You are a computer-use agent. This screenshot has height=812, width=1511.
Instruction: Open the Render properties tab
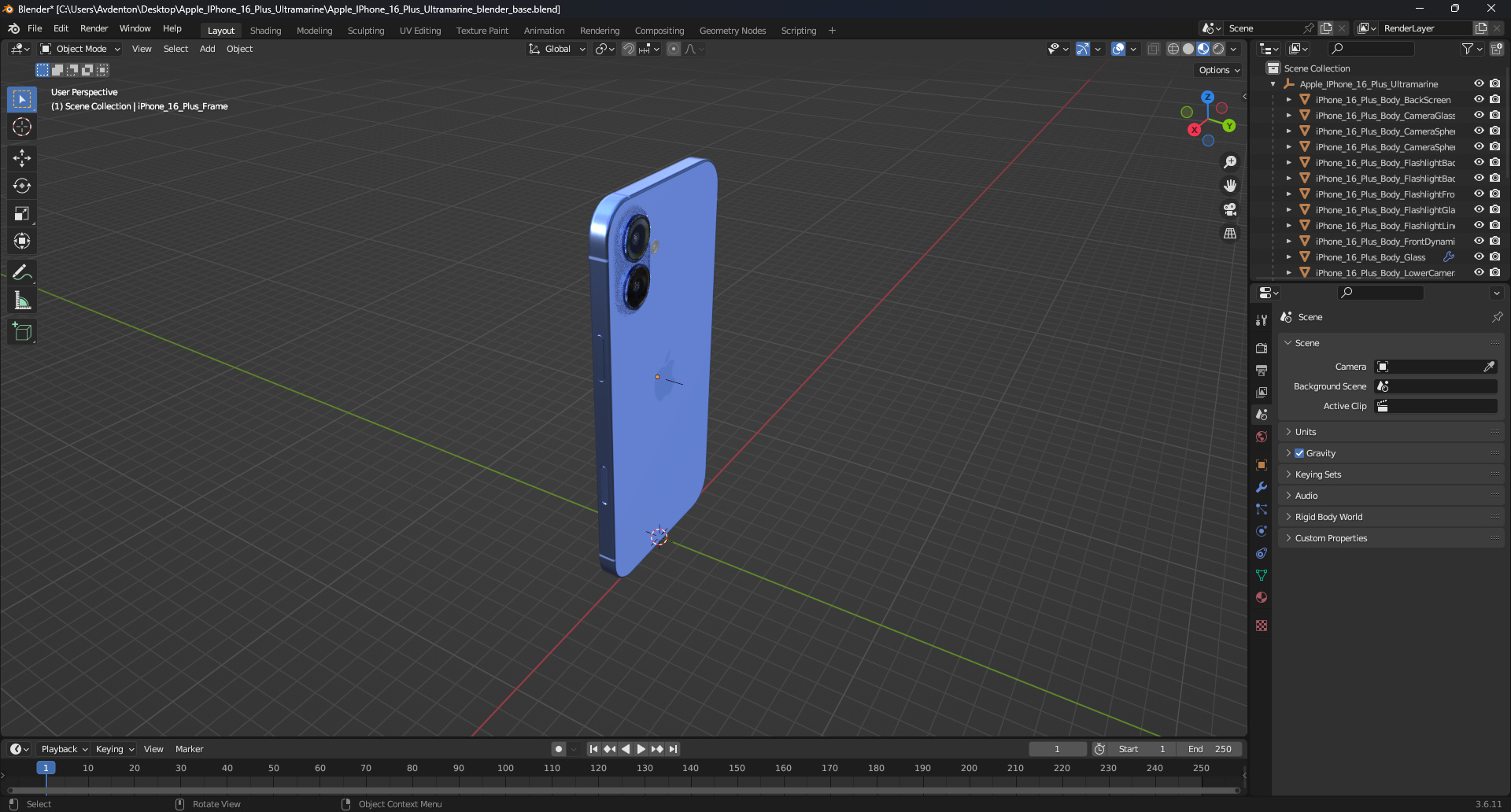click(x=1262, y=348)
